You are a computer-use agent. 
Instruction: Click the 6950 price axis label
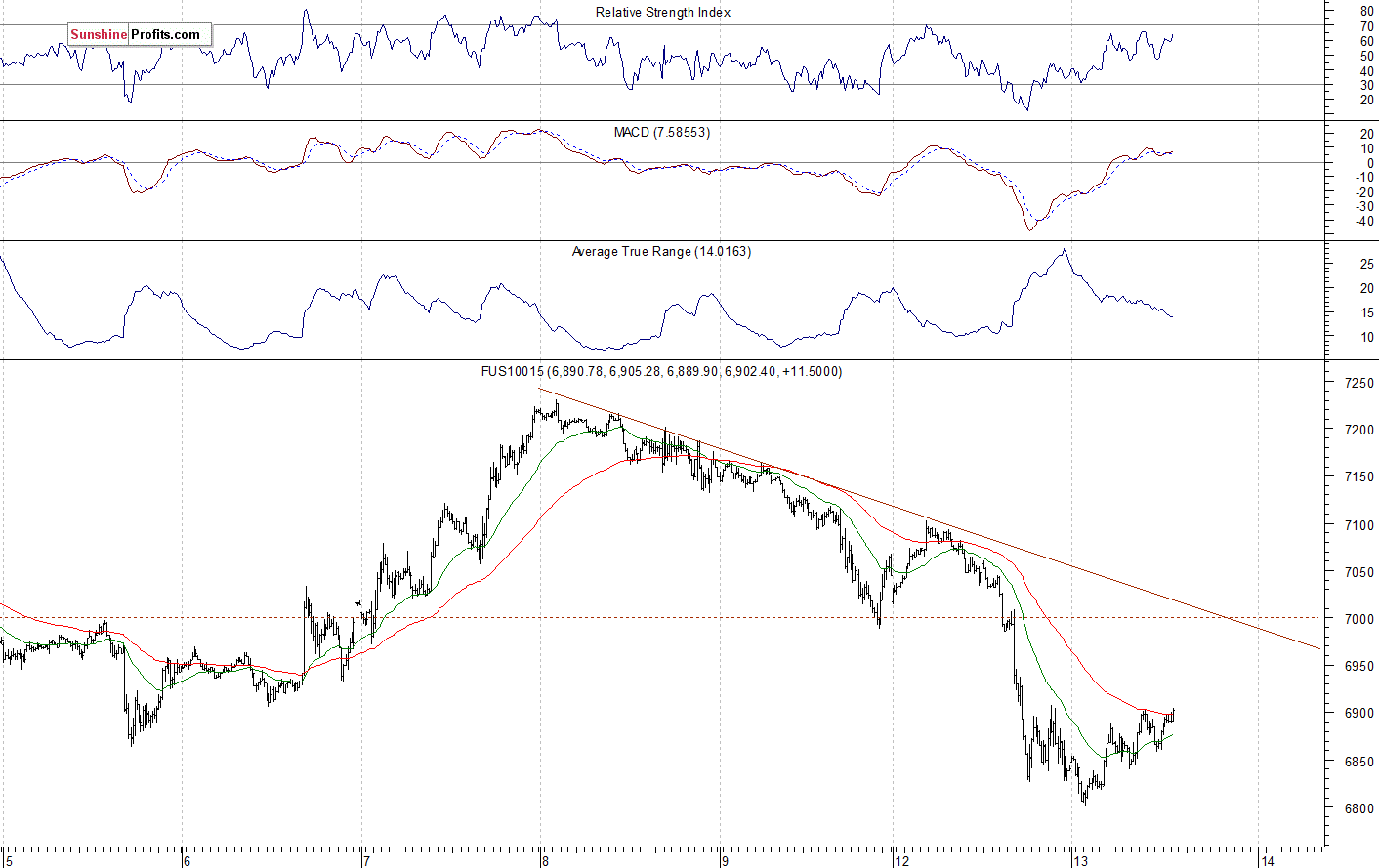click(x=1359, y=667)
